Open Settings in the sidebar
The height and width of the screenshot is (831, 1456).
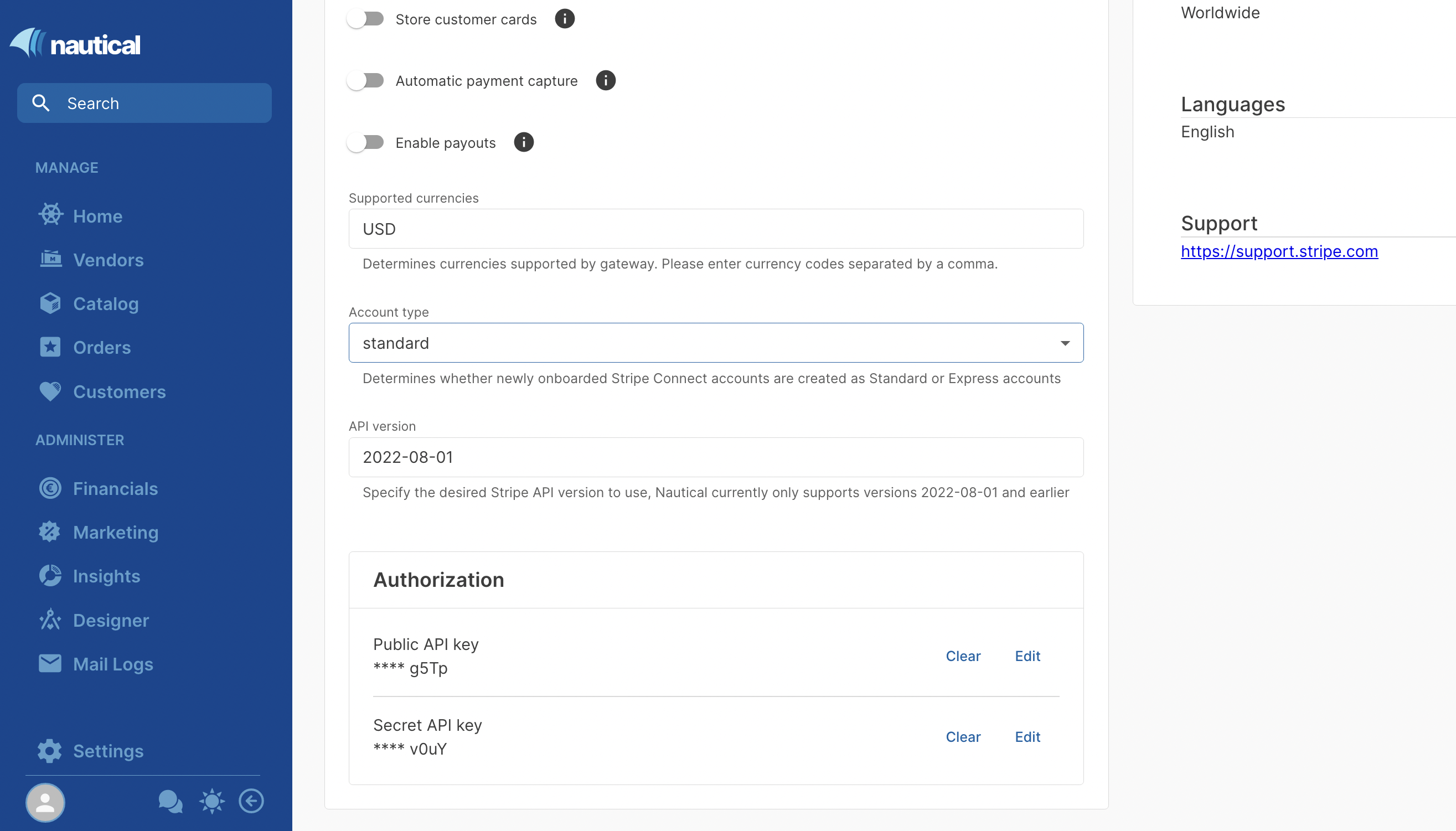click(108, 751)
